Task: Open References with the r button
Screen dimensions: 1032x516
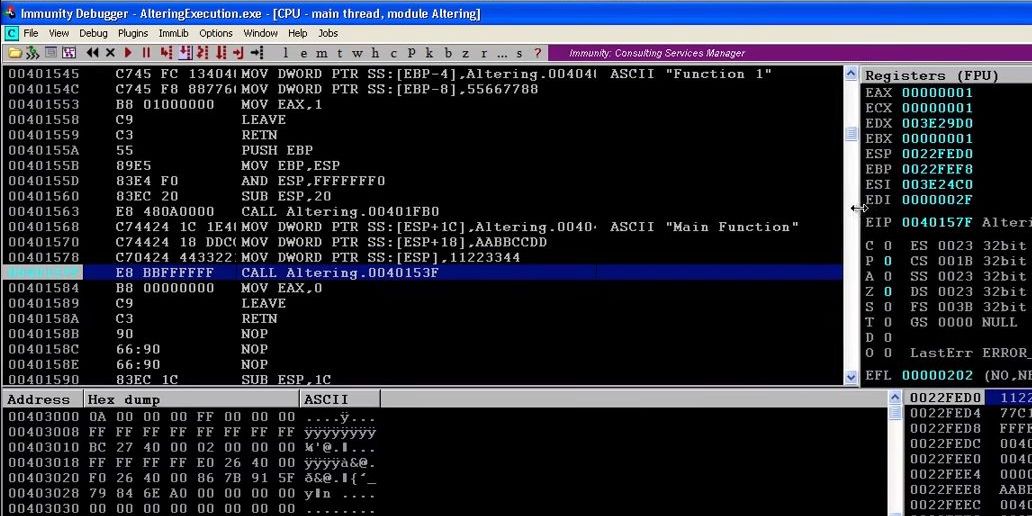Action: [484, 53]
